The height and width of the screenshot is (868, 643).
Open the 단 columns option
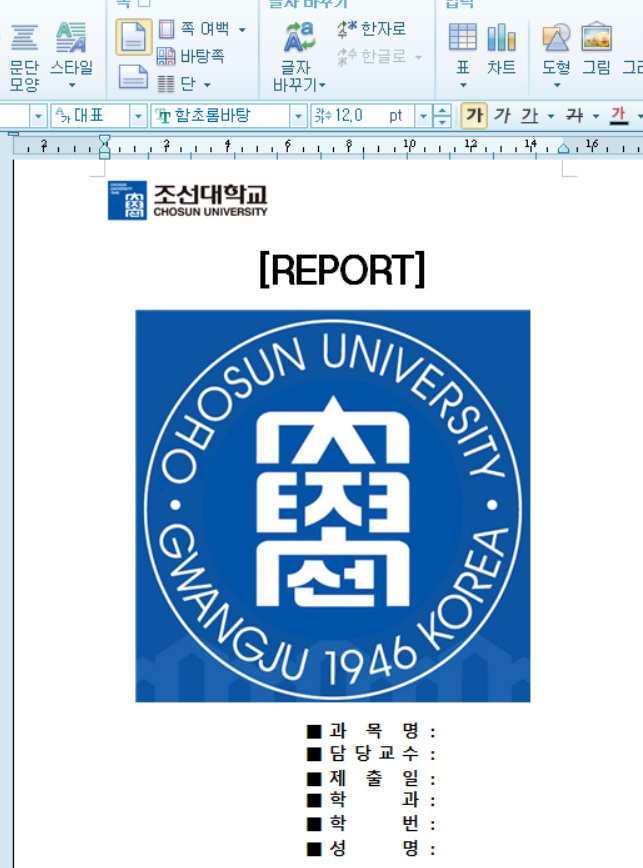click(x=178, y=84)
